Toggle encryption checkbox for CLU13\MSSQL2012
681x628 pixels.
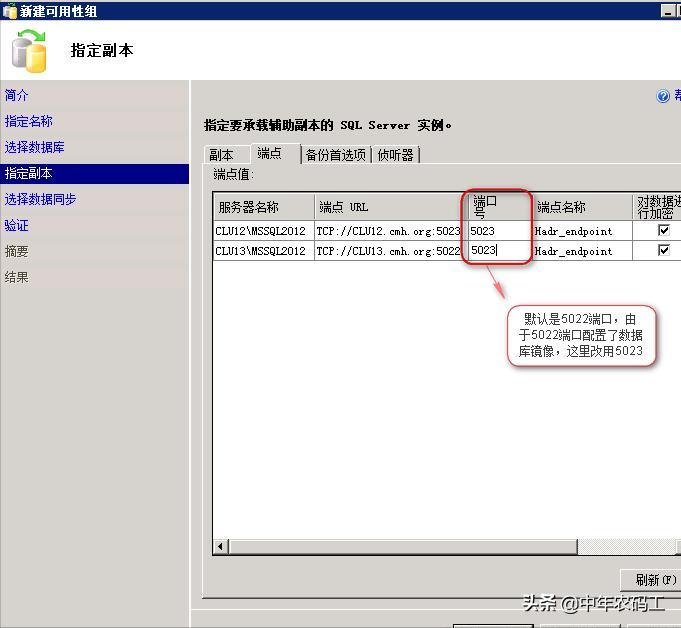(664, 250)
